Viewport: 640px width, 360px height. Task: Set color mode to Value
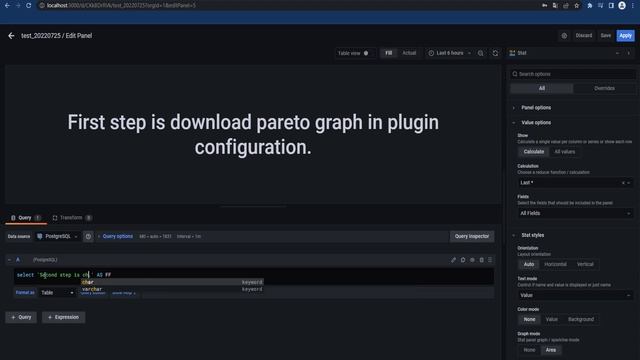click(551, 320)
